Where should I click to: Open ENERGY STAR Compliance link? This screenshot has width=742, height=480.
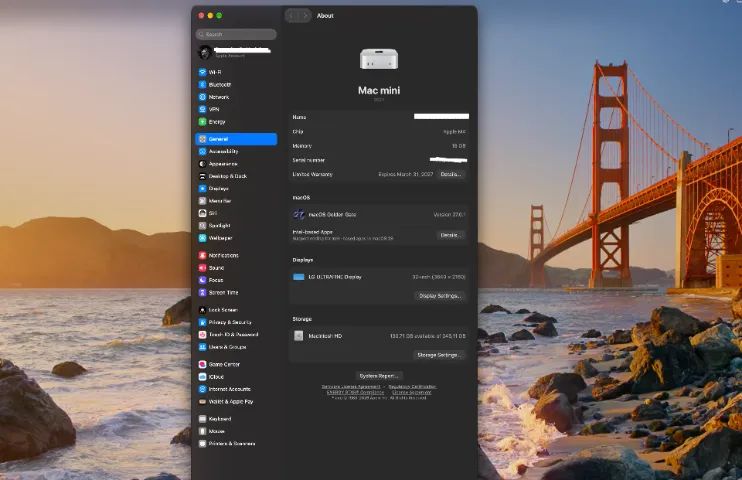click(355, 392)
